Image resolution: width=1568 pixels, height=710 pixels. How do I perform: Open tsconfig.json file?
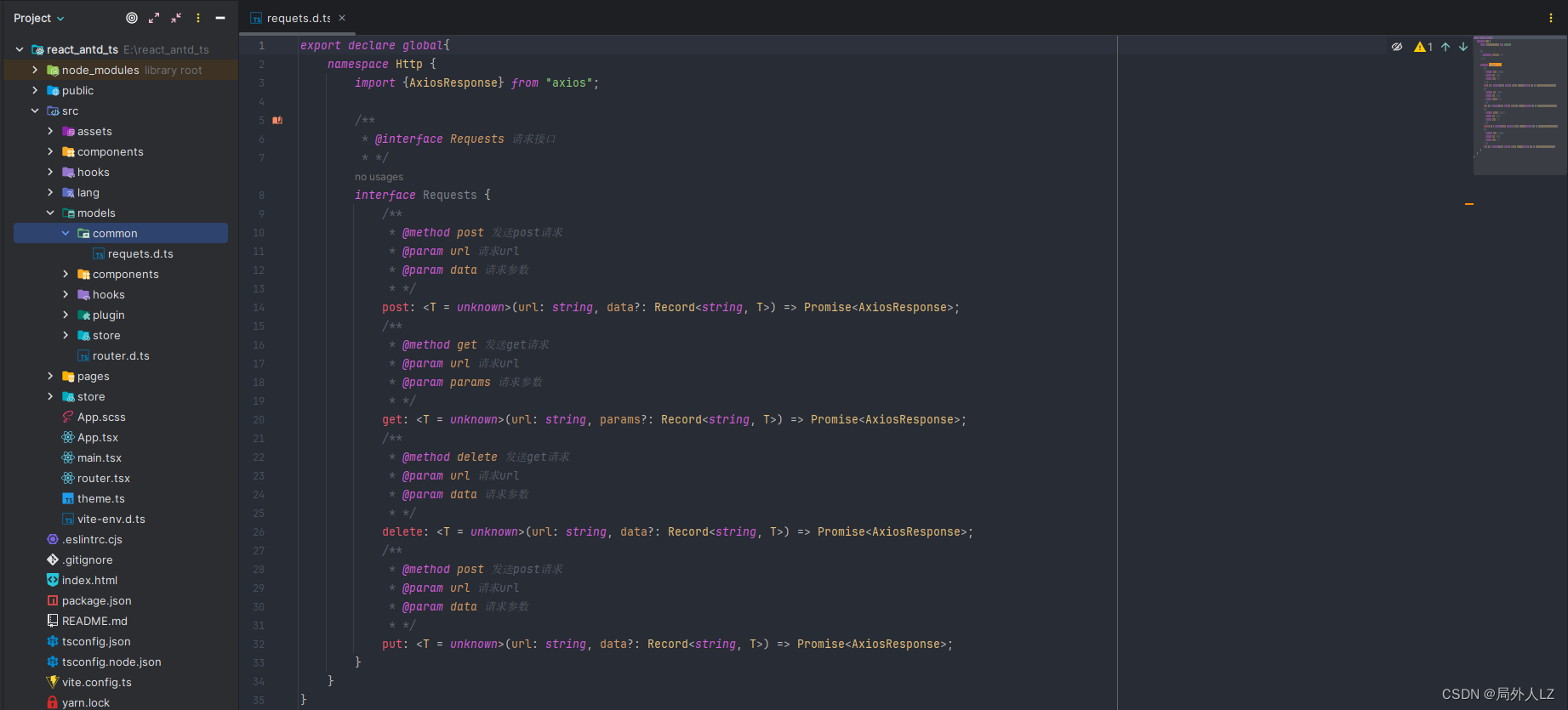coord(95,641)
